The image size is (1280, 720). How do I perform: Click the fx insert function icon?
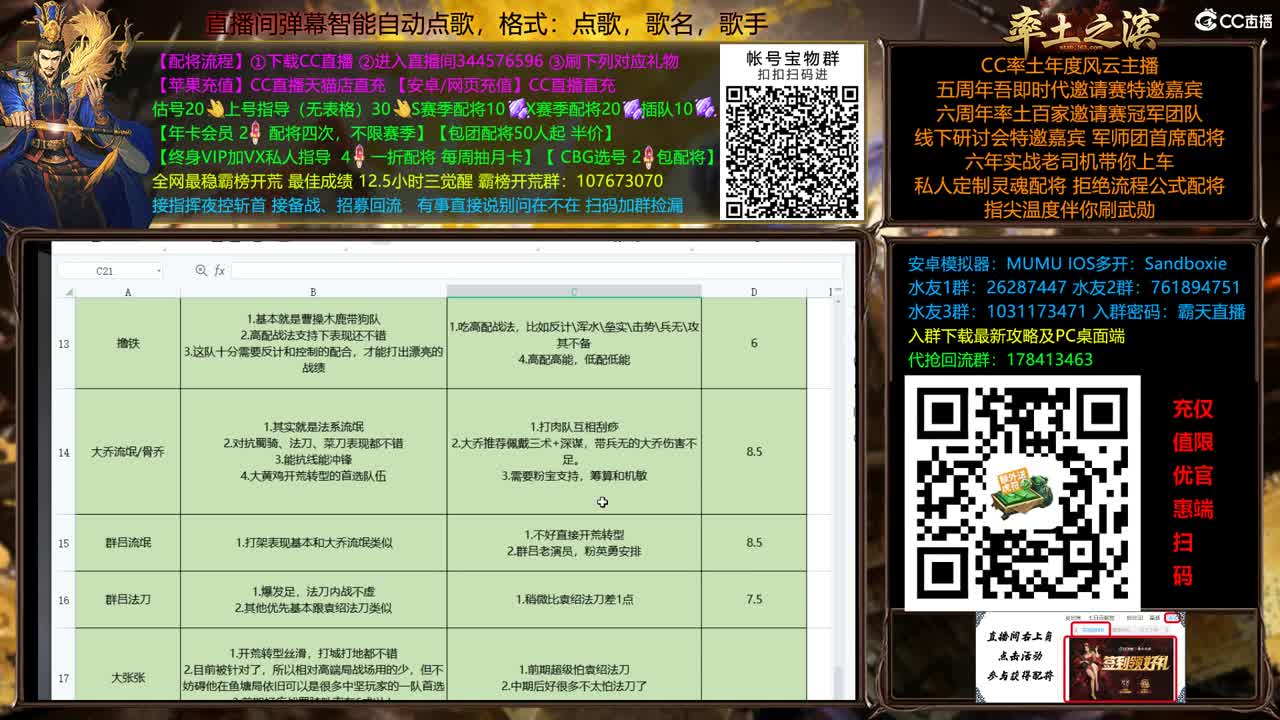point(220,271)
